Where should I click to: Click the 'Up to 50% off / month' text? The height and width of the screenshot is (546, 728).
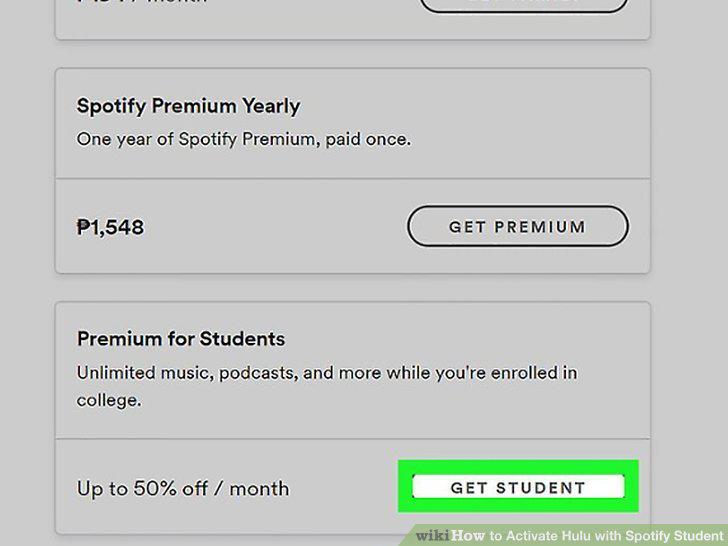pos(183,489)
